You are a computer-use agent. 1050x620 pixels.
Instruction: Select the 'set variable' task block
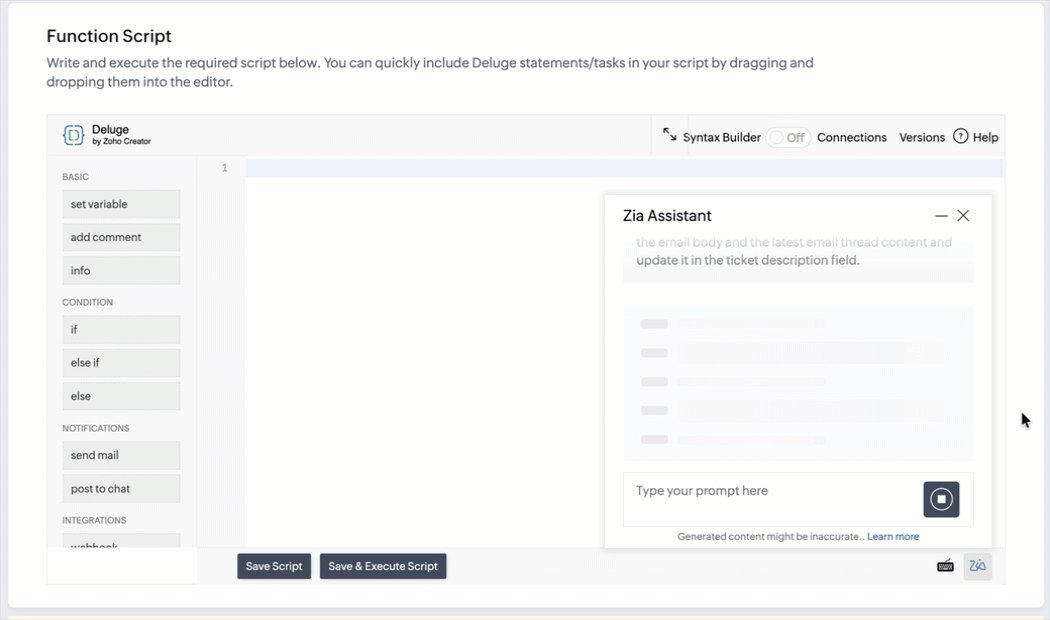[120, 204]
